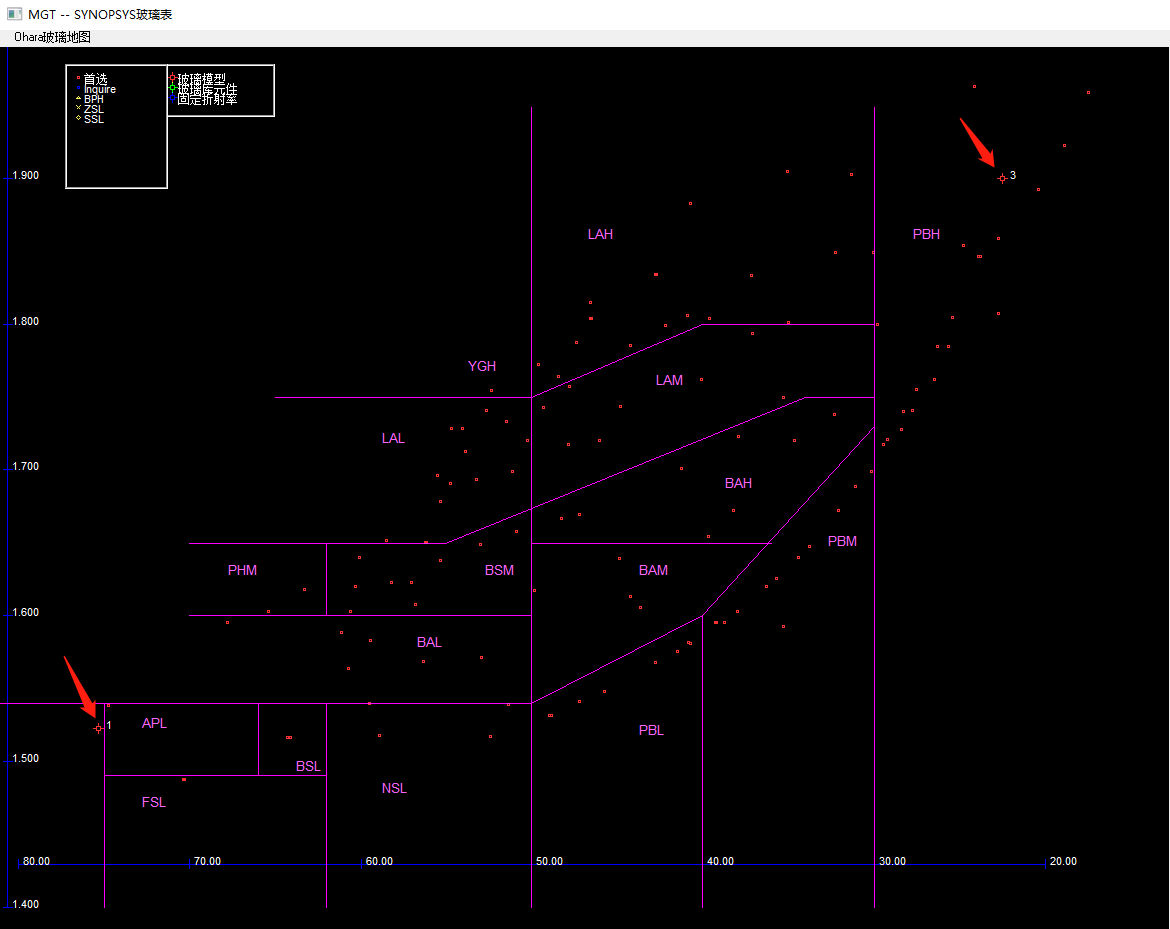This screenshot has height=929, width=1170.
Task: Click the 40.00 Abbe axis label
Action: pyautogui.click(x=720, y=861)
